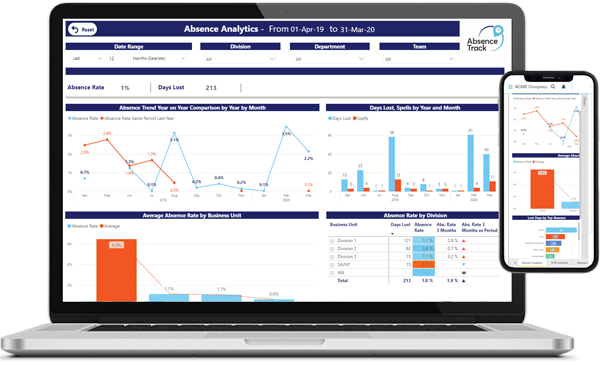Click the notification bell on phone
This screenshot has height=366, width=600.
[563, 87]
